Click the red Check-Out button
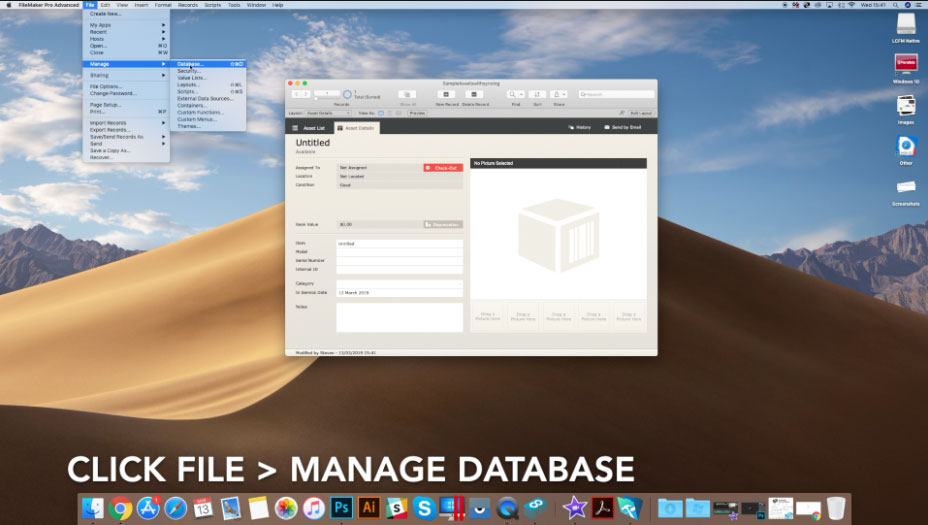This screenshot has height=525, width=928. click(x=443, y=168)
